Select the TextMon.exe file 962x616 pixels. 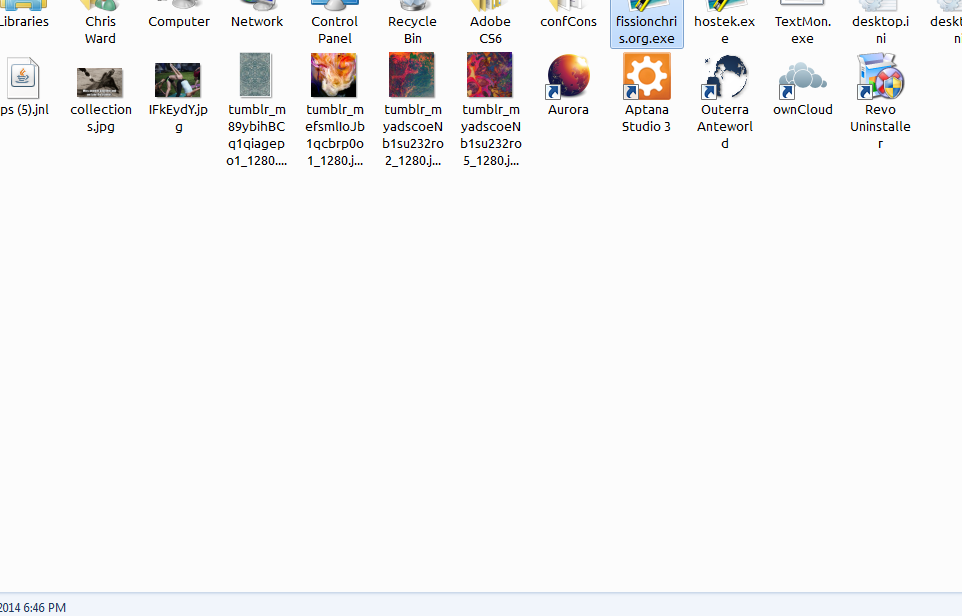802,24
